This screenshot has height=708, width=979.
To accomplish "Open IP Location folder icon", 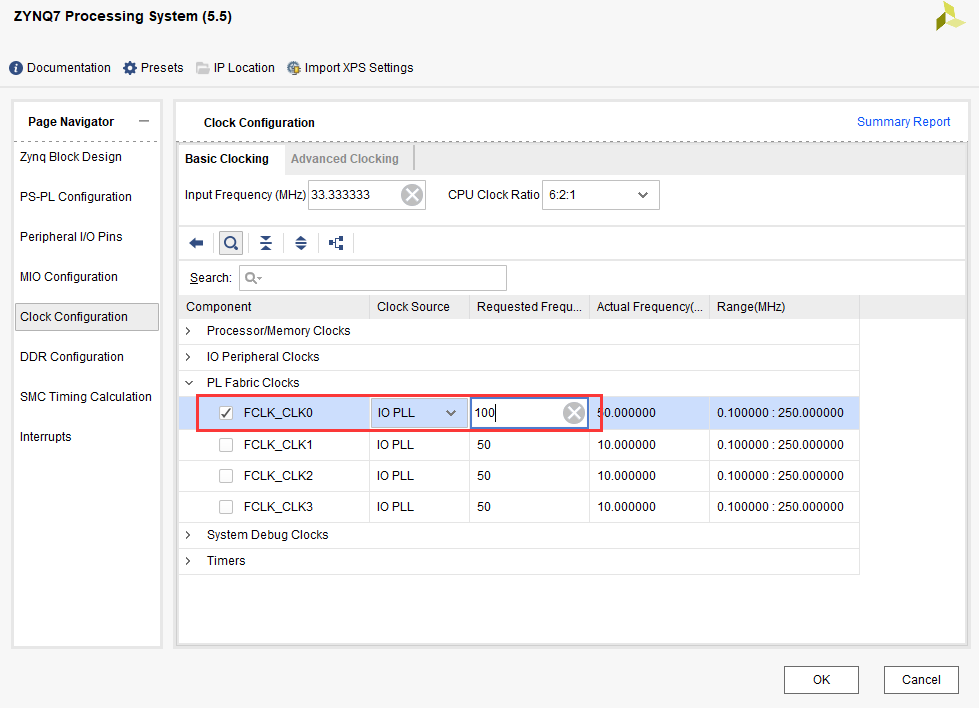I will [x=202, y=68].
